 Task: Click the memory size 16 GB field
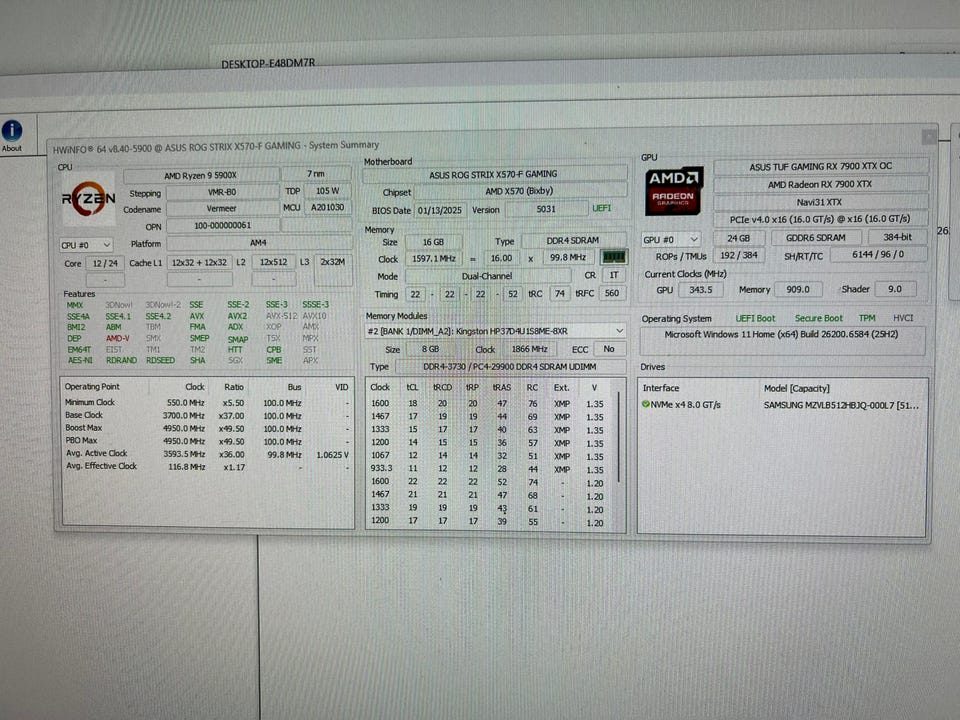[x=433, y=242]
